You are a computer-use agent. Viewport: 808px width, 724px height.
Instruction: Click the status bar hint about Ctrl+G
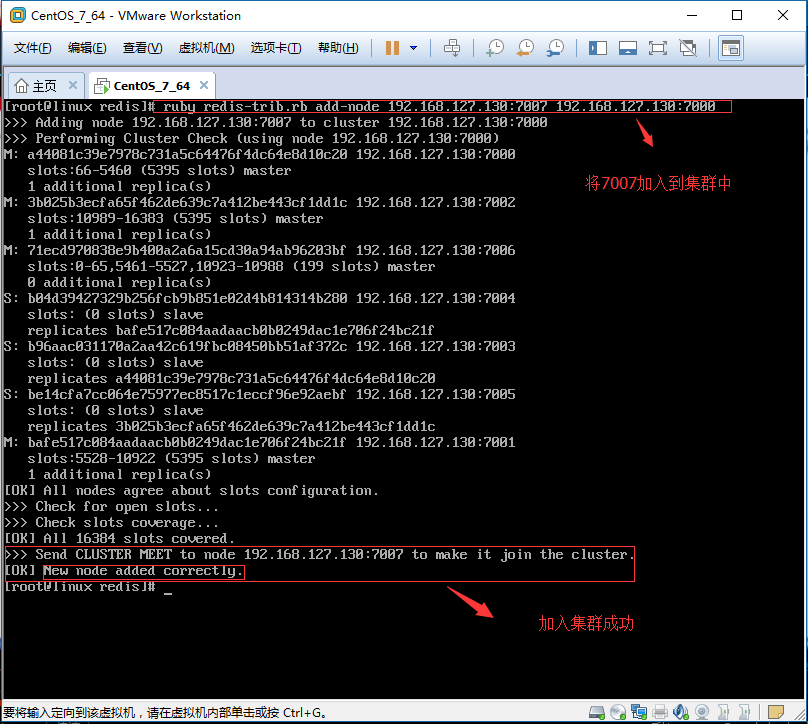(x=164, y=713)
